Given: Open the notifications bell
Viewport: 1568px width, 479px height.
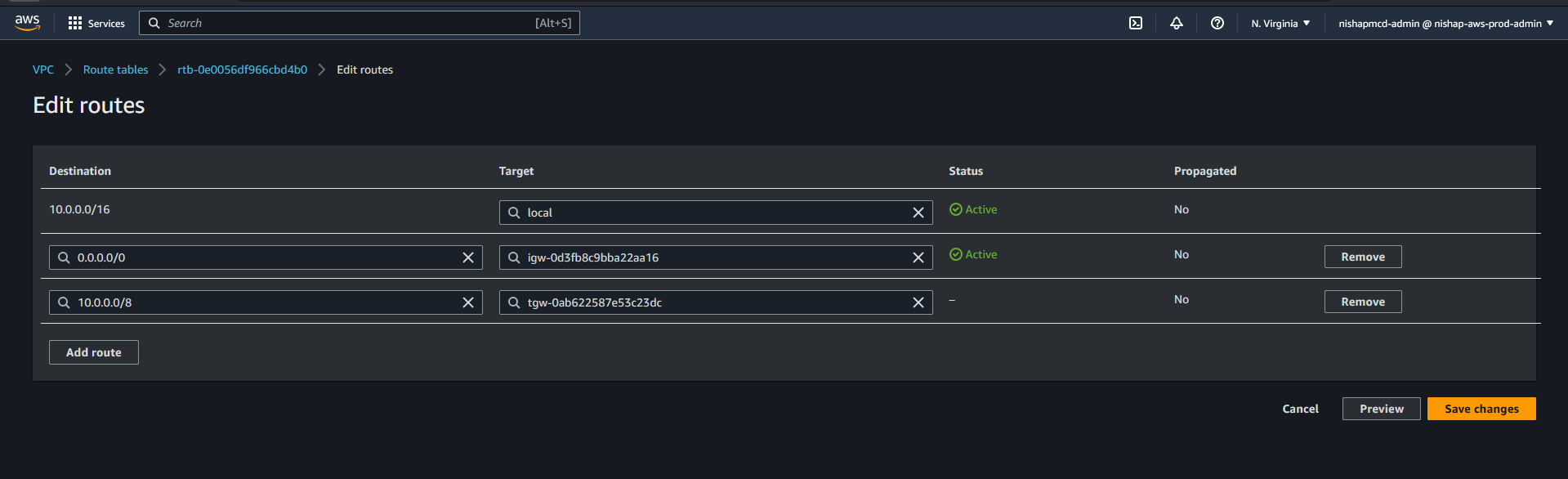Looking at the screenshot, I should pyautogui.click(x=1176, y=23).
